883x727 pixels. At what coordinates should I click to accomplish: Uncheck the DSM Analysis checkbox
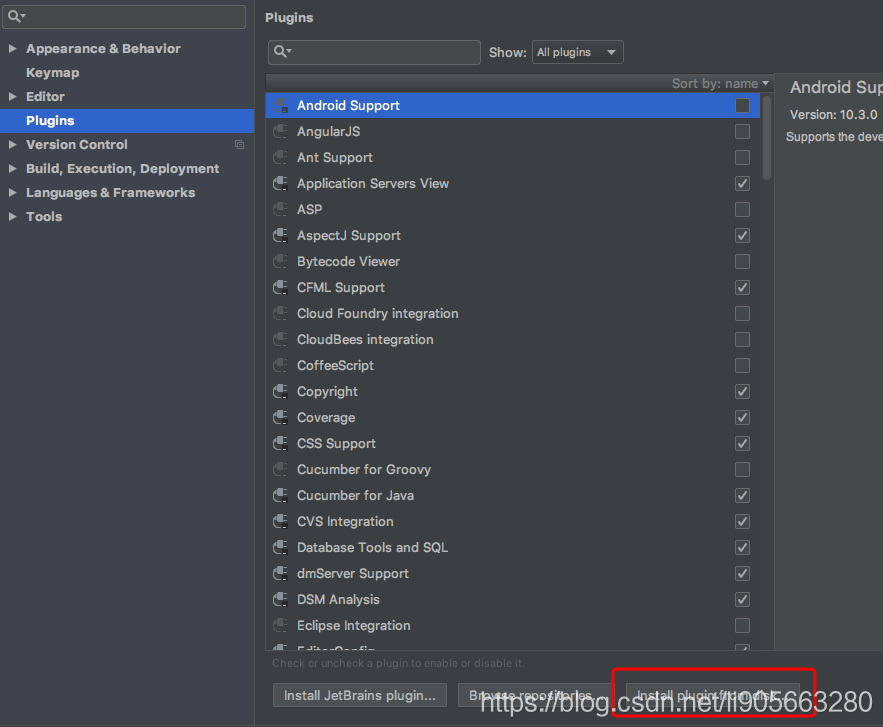coord(742,599)
